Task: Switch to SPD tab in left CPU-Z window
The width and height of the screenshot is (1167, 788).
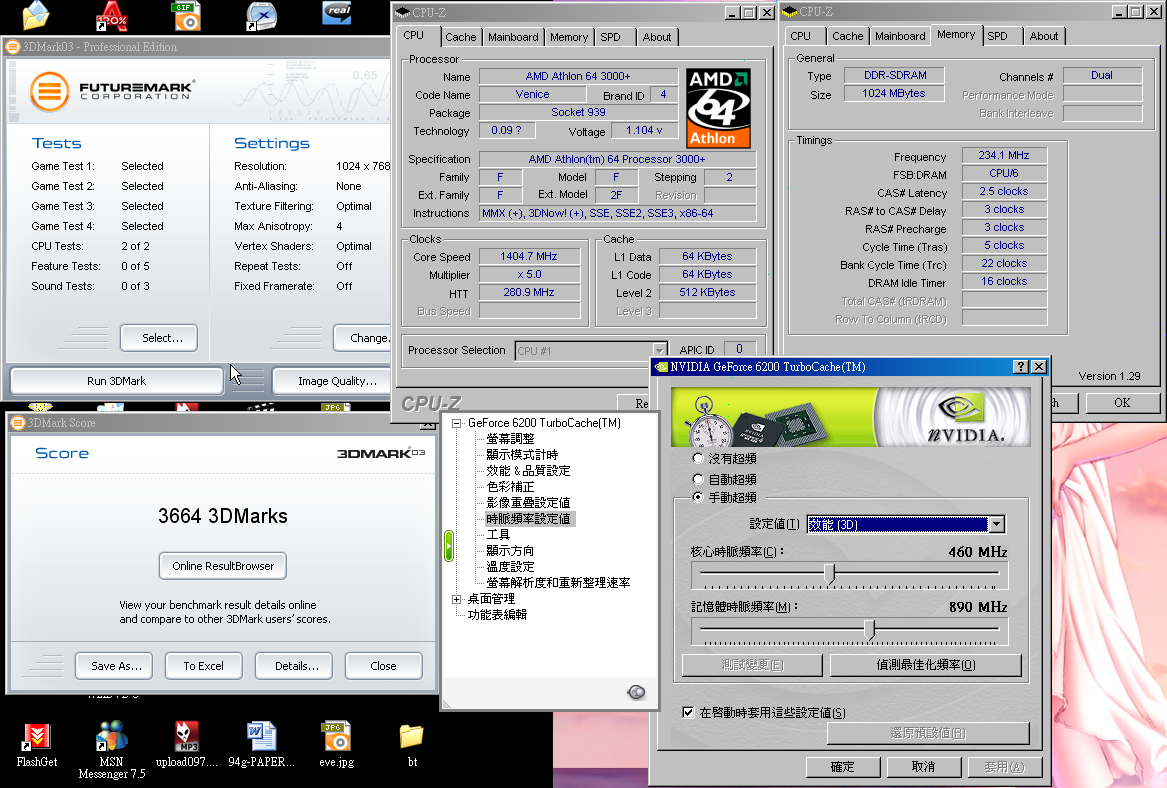Action: click(x=610, y=37)
